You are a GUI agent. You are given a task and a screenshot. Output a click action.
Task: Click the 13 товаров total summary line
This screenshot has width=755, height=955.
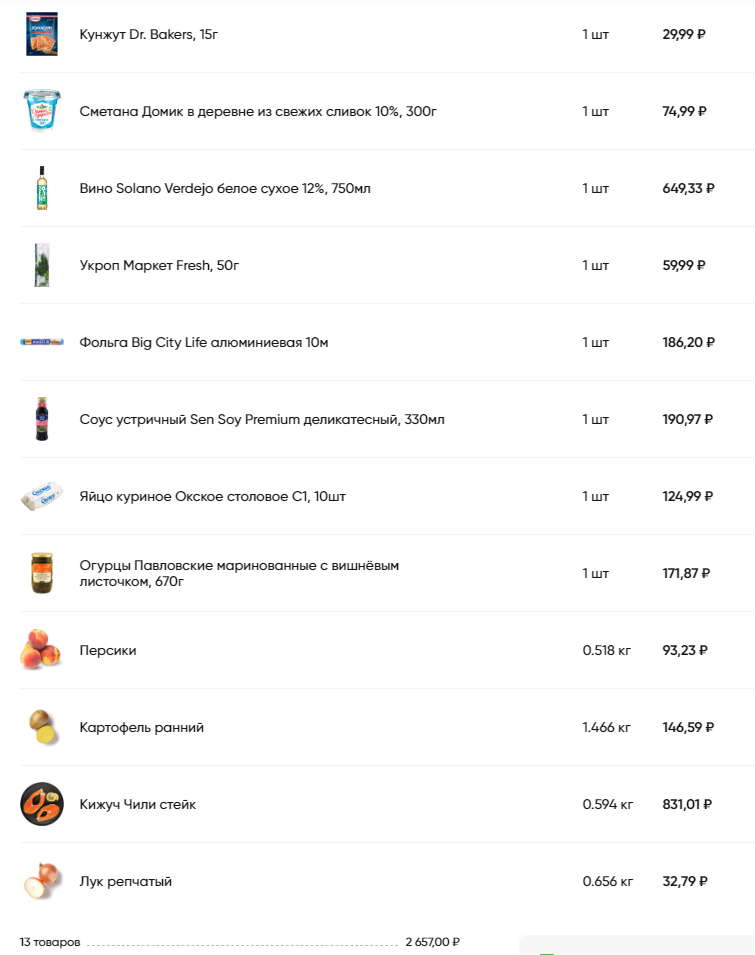240,942
